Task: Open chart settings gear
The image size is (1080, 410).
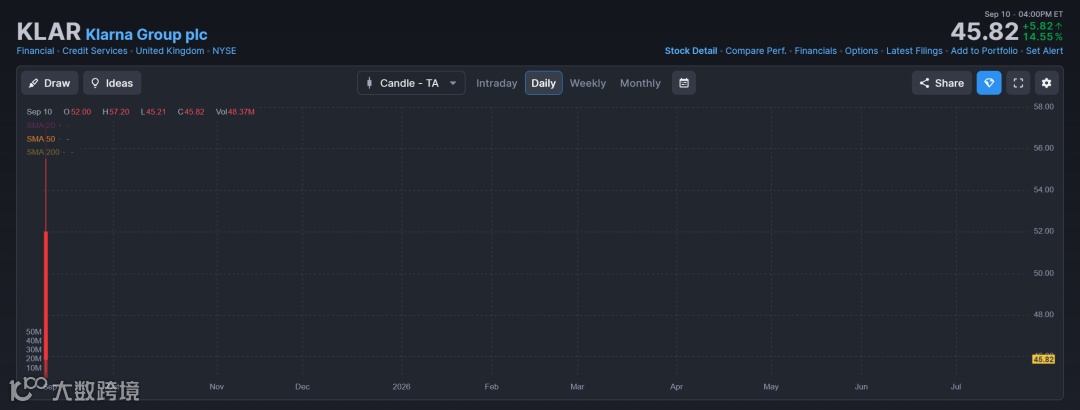Action: [x=1046, y=83]
